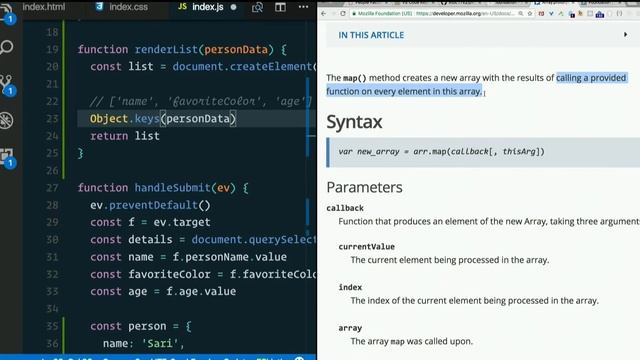This screenshot has width=640, height=360.
Task: Switch to the index.css tab
Action: [122, 7]
